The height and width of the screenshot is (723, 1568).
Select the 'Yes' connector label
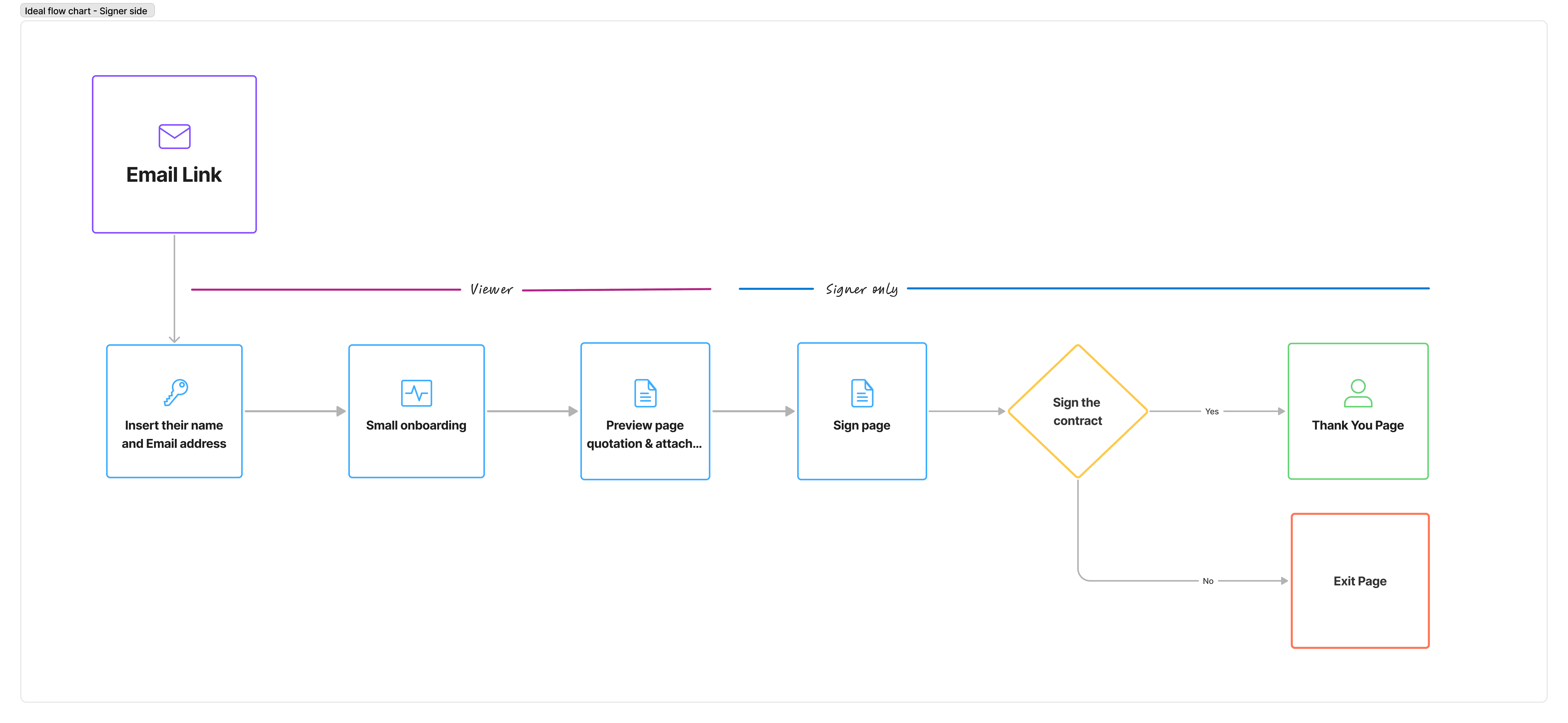(x=1211, y=412)
